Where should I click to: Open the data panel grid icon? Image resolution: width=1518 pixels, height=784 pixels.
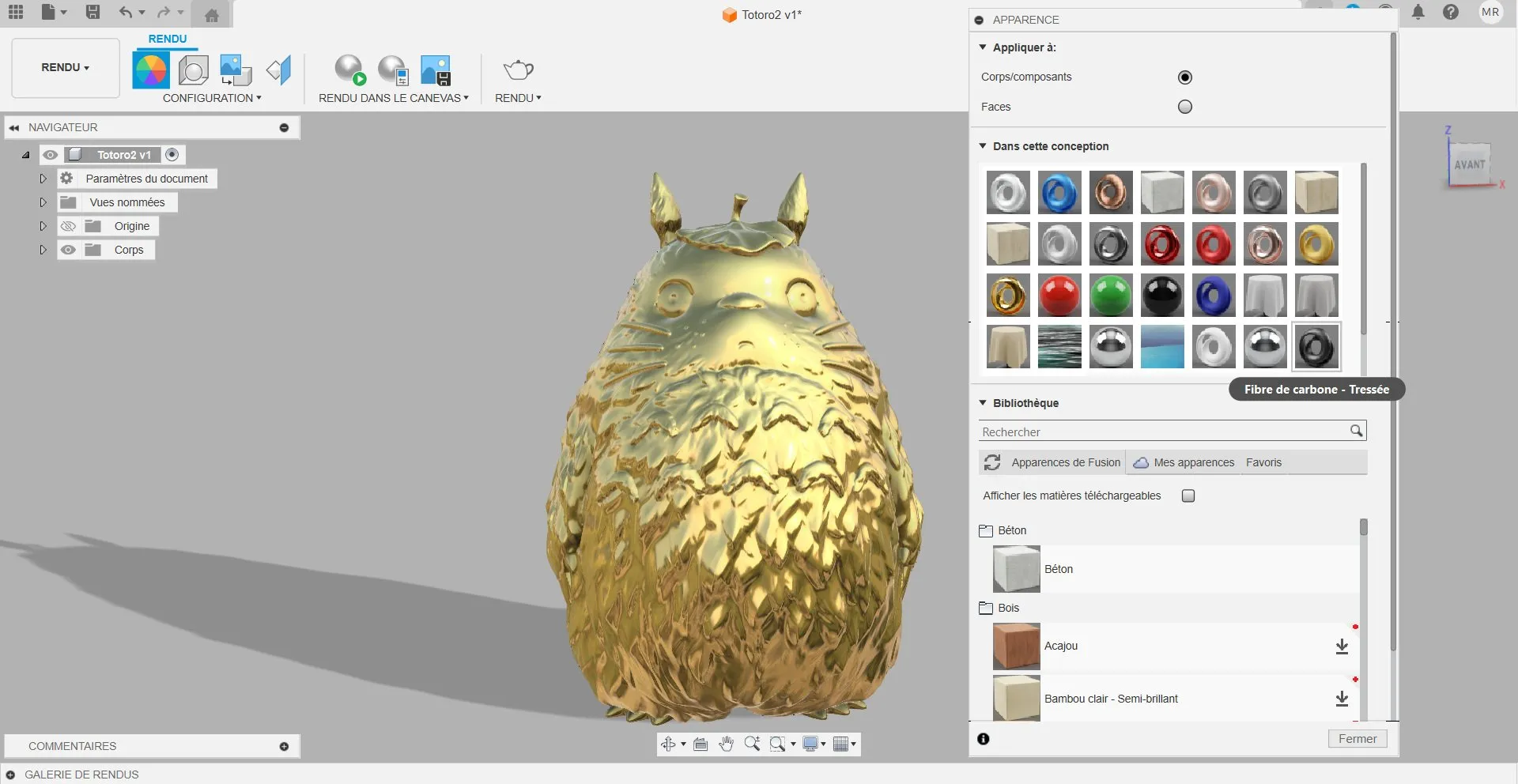point(16,12)
